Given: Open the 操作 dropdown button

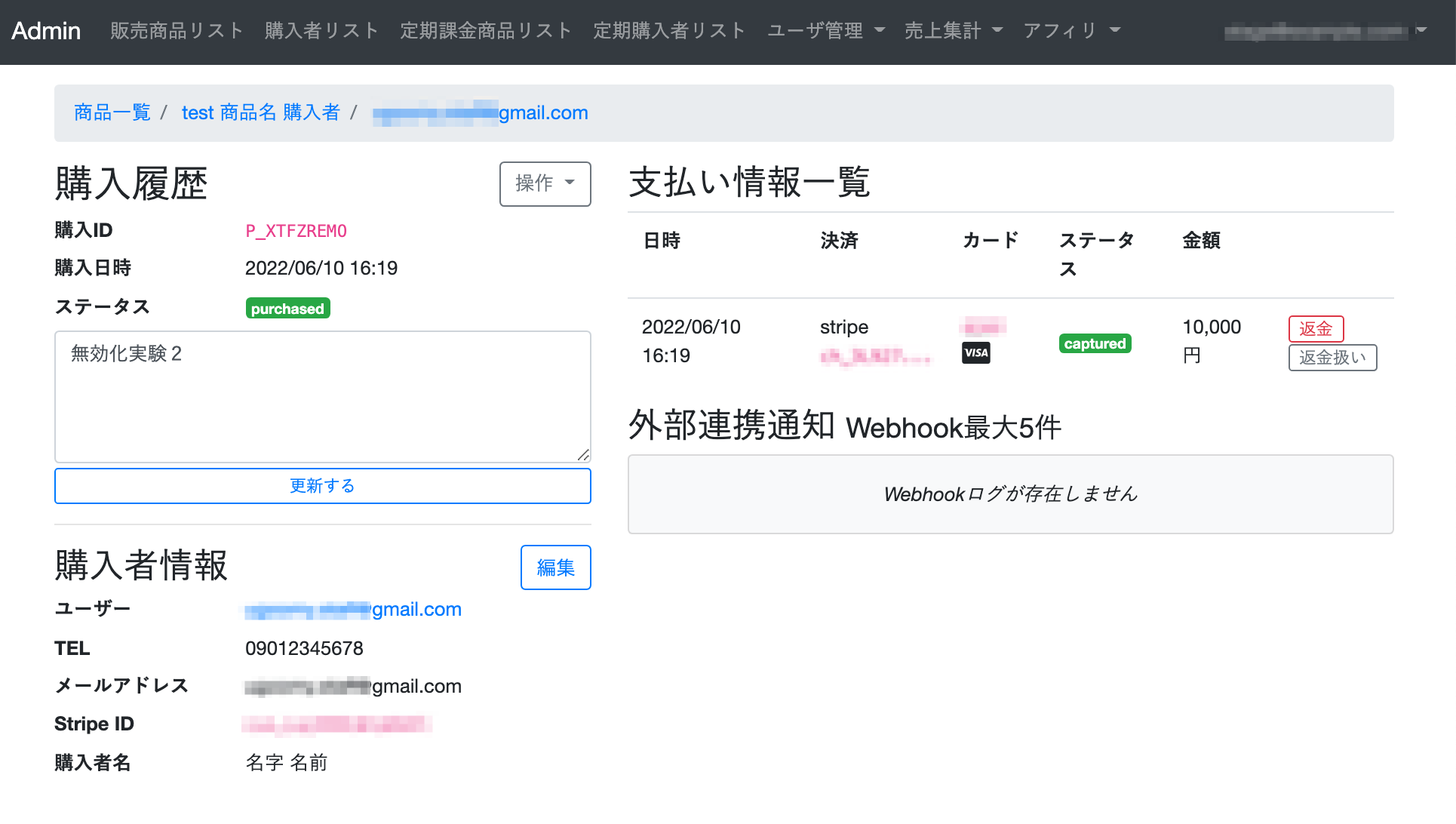Looking at the screenshot, I should [545, 183].
